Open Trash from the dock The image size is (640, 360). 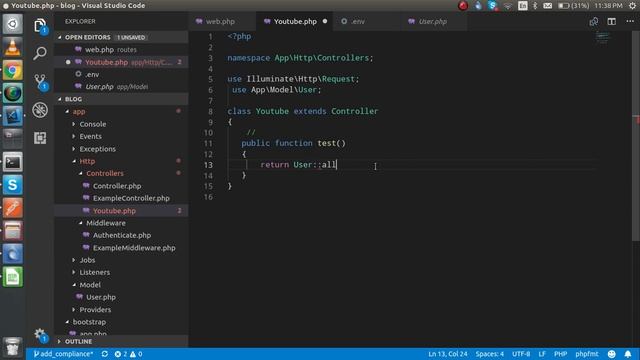coord(13,347)
